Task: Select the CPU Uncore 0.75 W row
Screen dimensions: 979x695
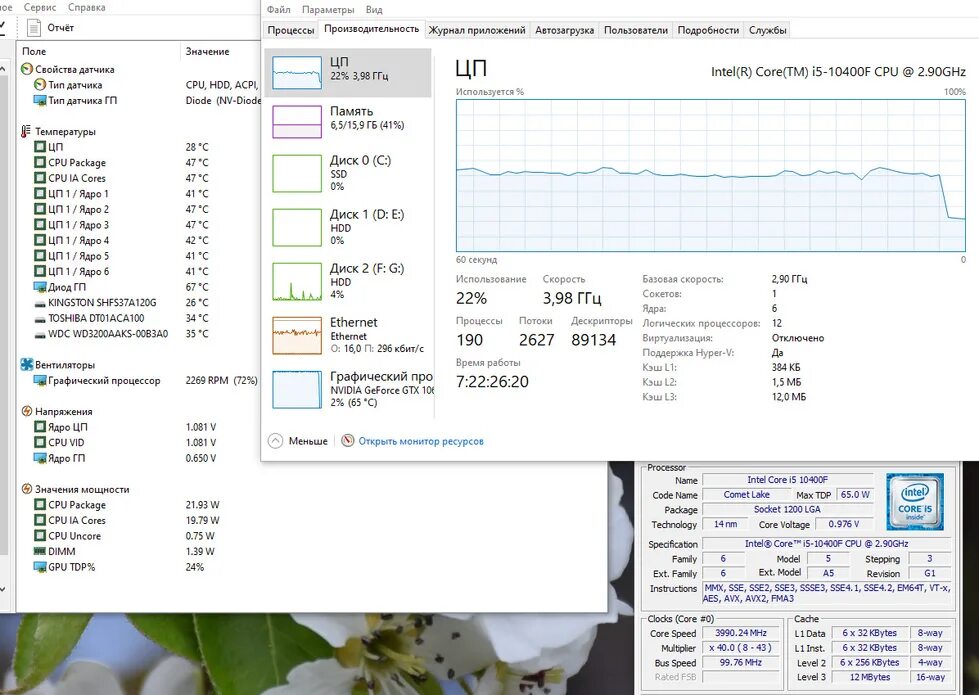Action: (x=124, y=536)
